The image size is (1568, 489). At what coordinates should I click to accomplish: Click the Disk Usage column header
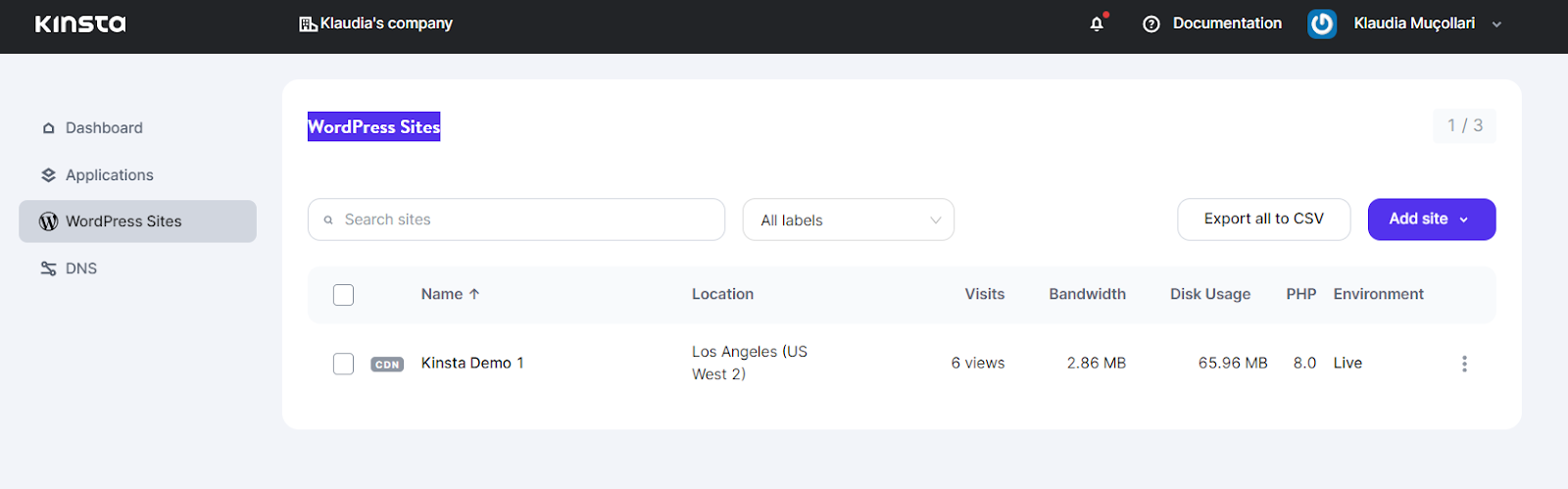point(1210,295)
